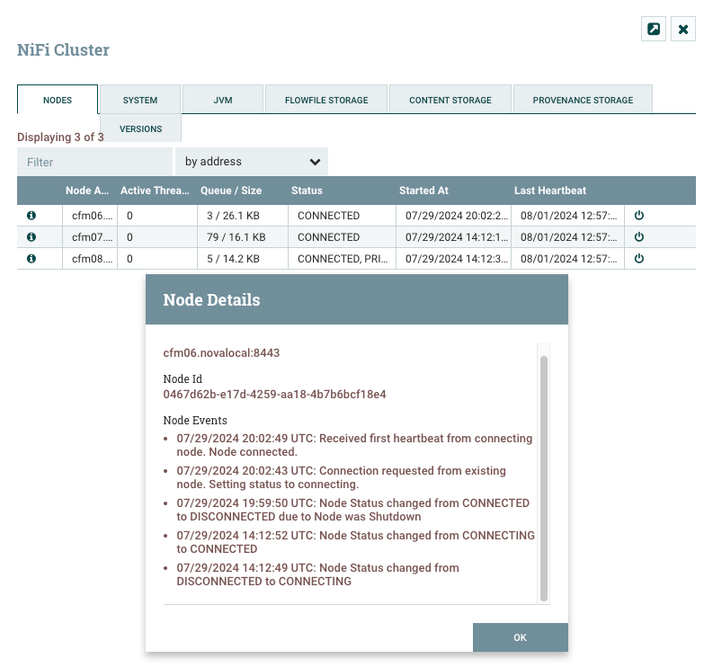Disconnect cfm08 node via power icon

tap(639, 258)
